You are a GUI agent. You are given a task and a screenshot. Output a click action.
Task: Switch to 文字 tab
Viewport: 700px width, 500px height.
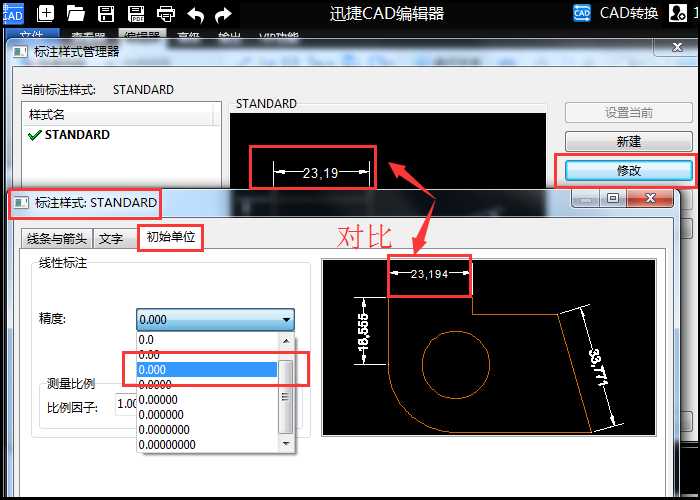click(111, 239)
